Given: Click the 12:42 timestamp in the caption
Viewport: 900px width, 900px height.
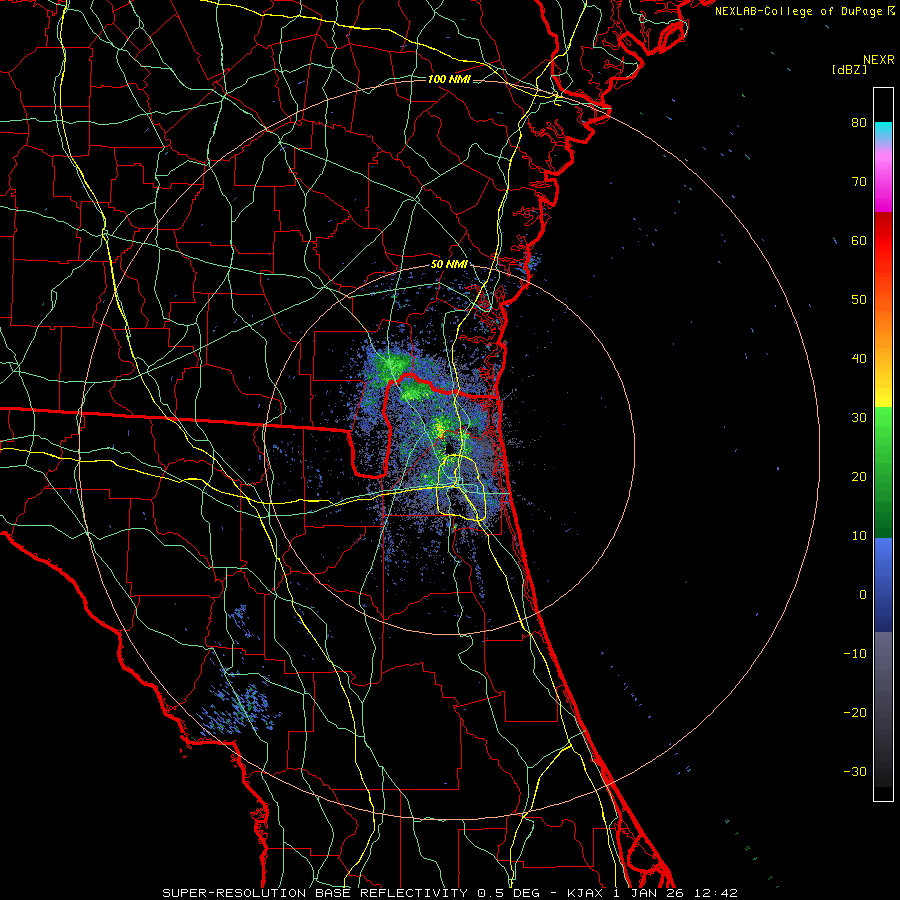Looking at the screenshot, I should (x=717, y=893).
